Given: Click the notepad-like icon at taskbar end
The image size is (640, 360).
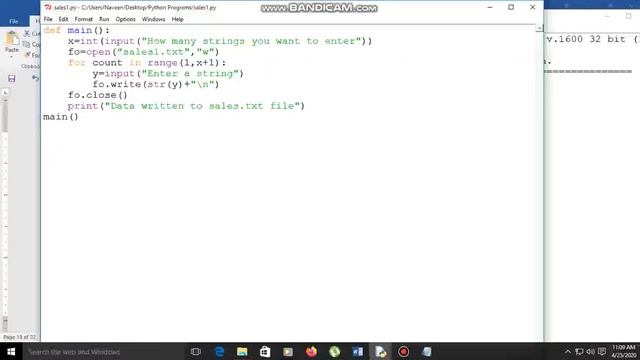Looking at the screenshot, I should [427, 351].
